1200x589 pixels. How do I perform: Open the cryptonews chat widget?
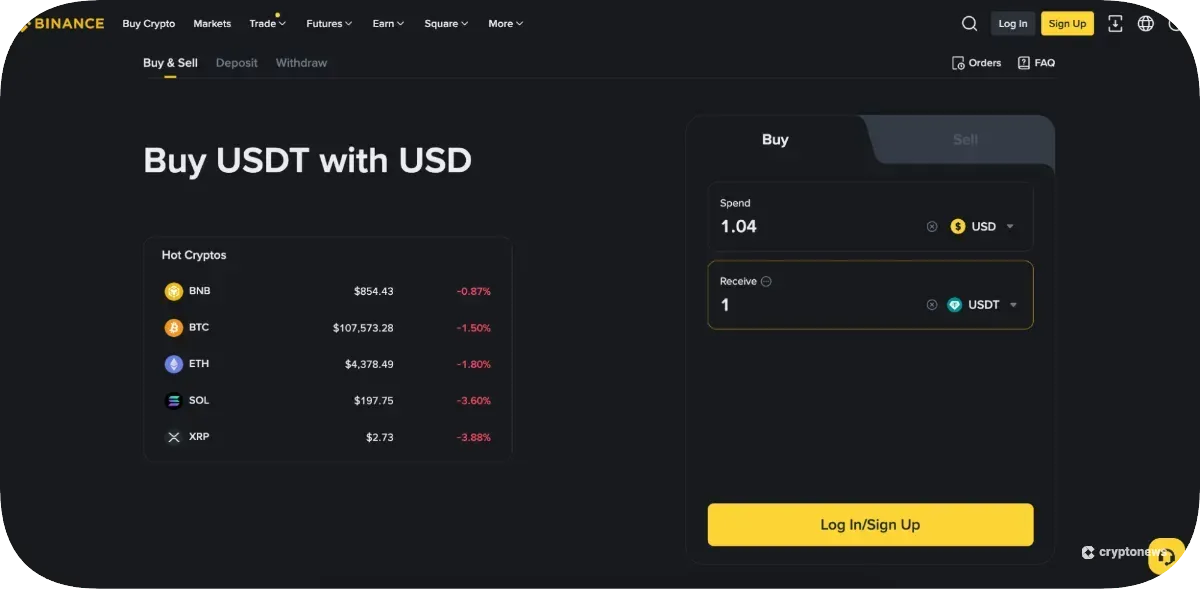1164,555
